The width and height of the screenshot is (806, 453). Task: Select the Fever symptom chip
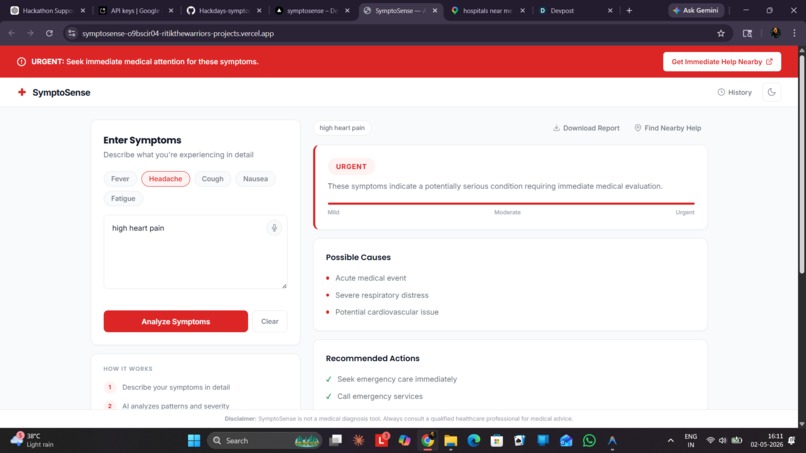pos(120,179)
